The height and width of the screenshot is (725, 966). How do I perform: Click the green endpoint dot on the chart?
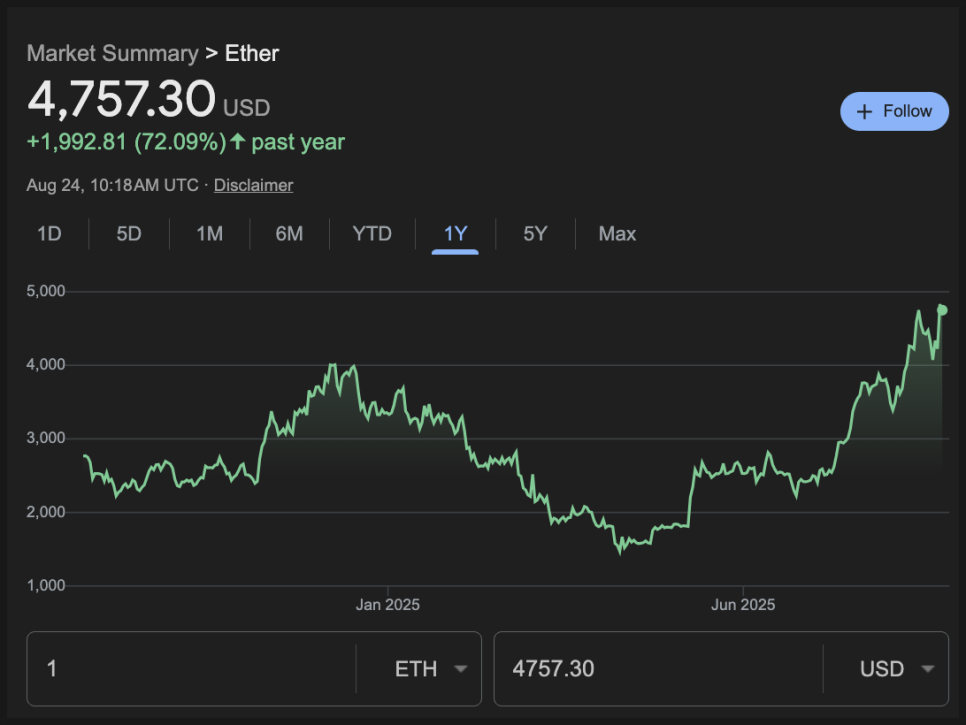pos(942,310)
